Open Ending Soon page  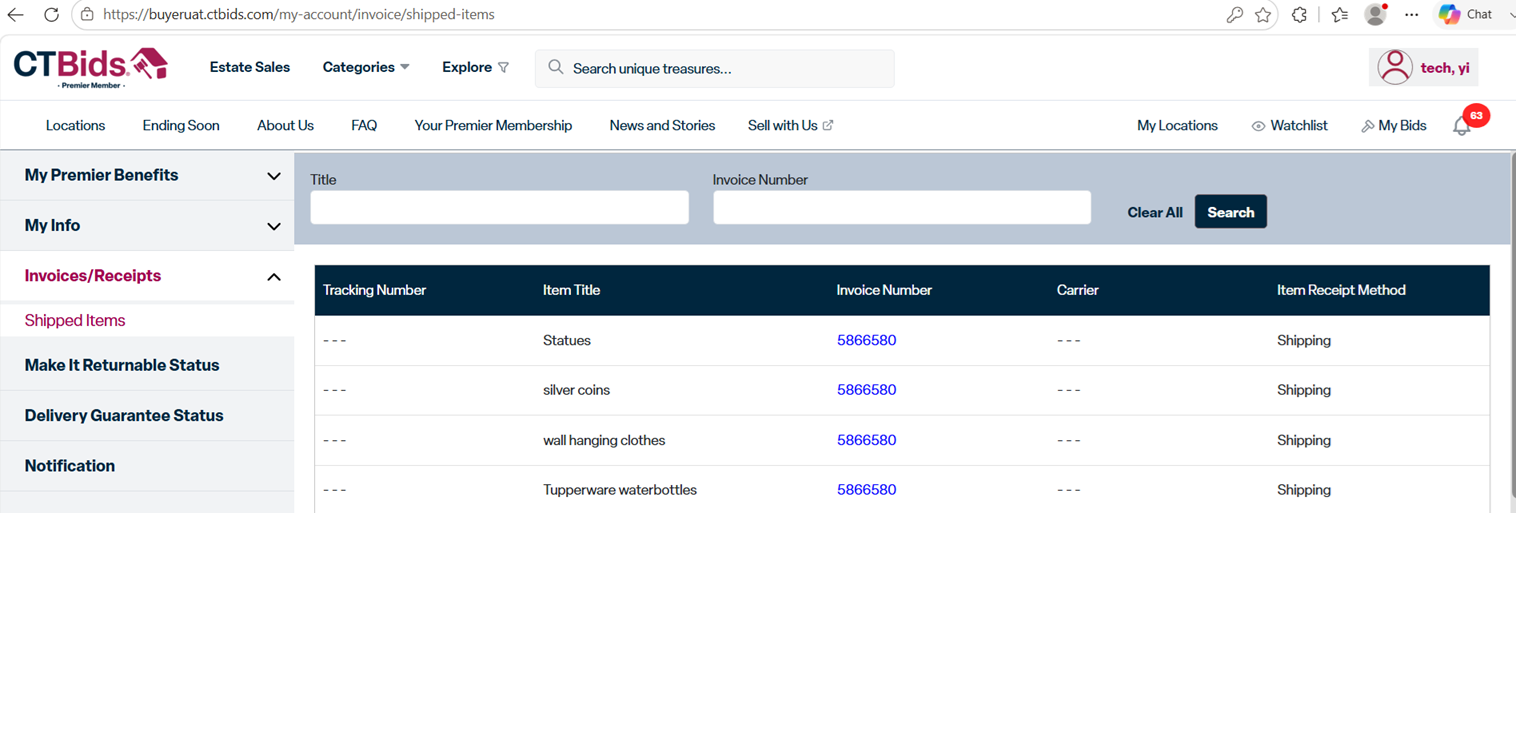click(x=181, y=125)
